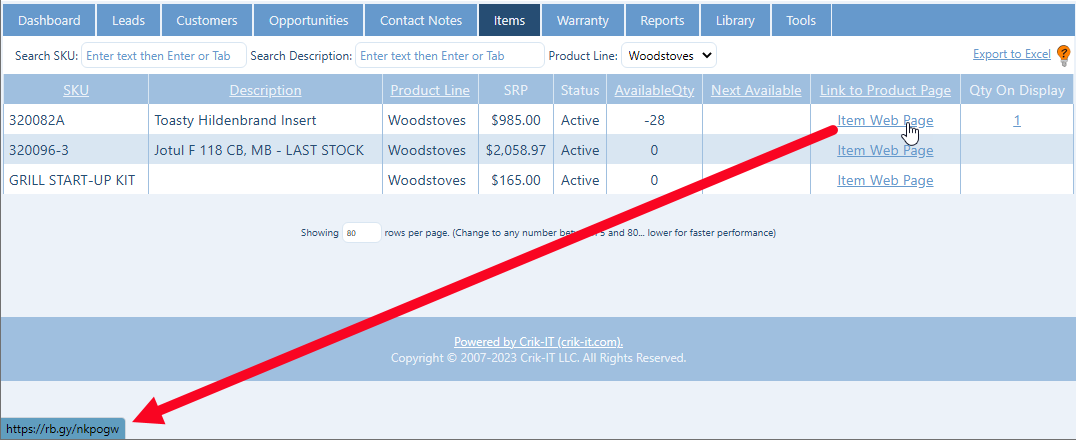Open the Powered by Crik-IT link
The width and height of the screenshot is (1076, 440).
pyautogui.click(x=538, y=342)
